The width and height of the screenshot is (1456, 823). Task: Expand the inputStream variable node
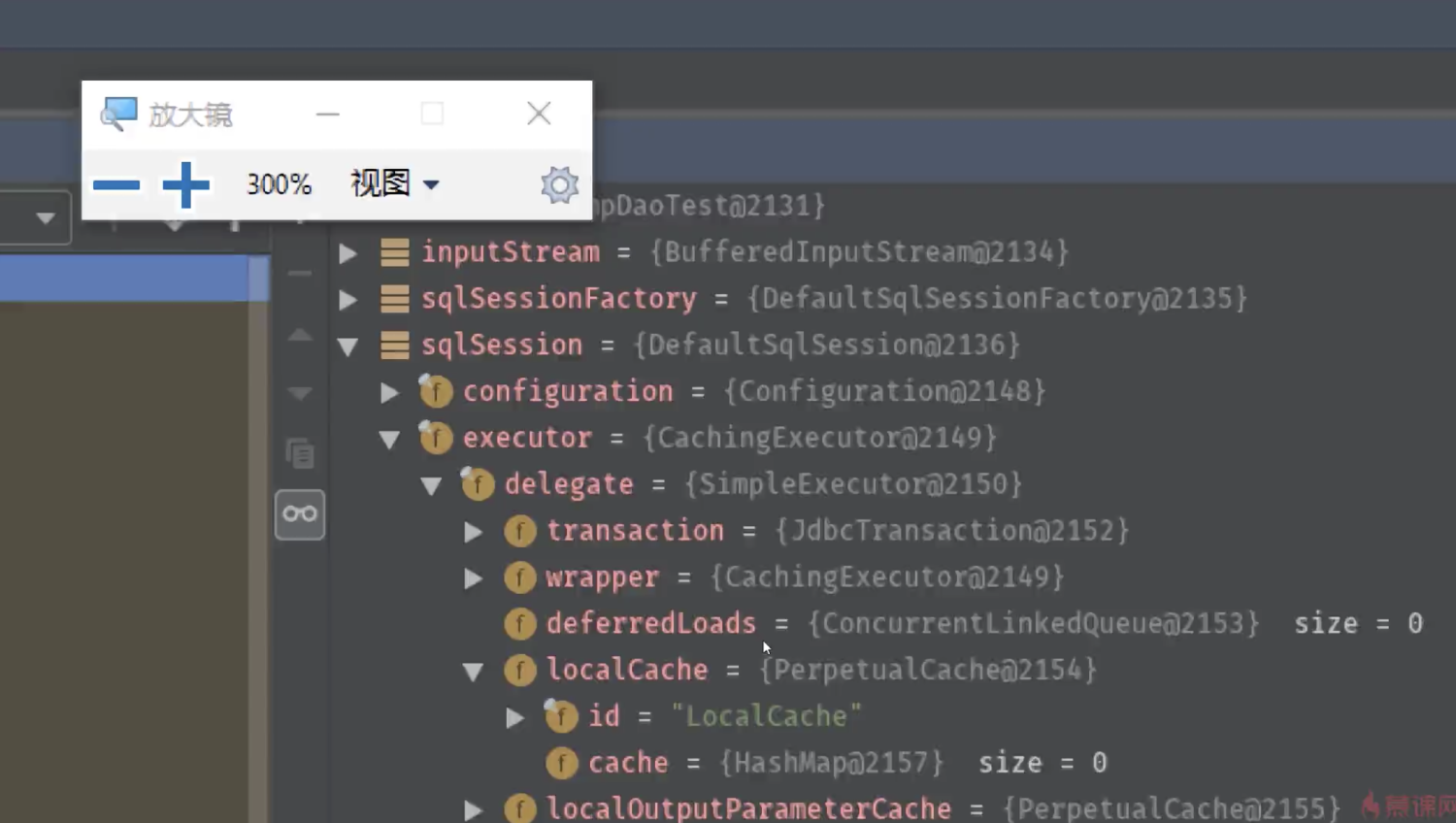[347, 253]
